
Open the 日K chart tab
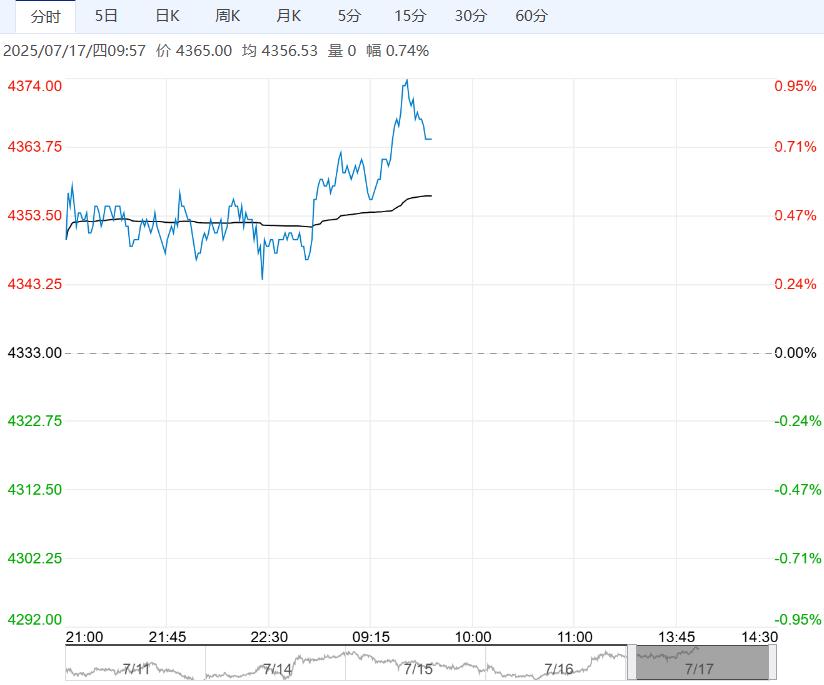click(167, 16)
